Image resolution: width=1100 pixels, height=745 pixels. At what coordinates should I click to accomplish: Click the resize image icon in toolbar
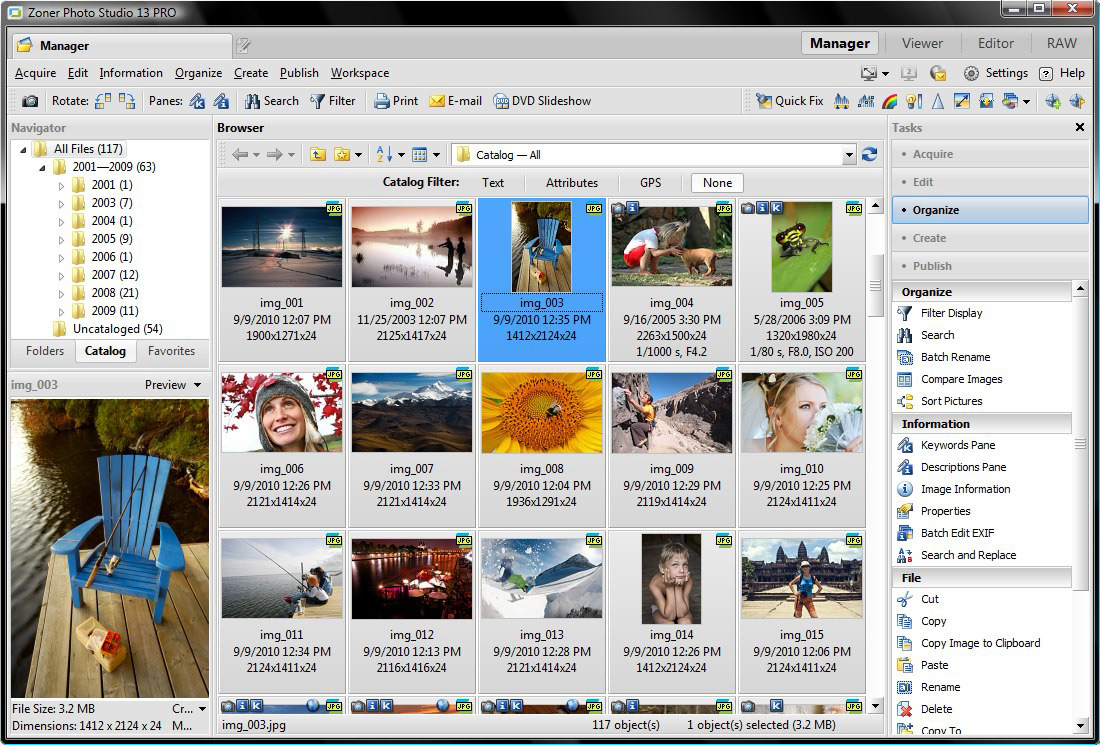(961, 101)
